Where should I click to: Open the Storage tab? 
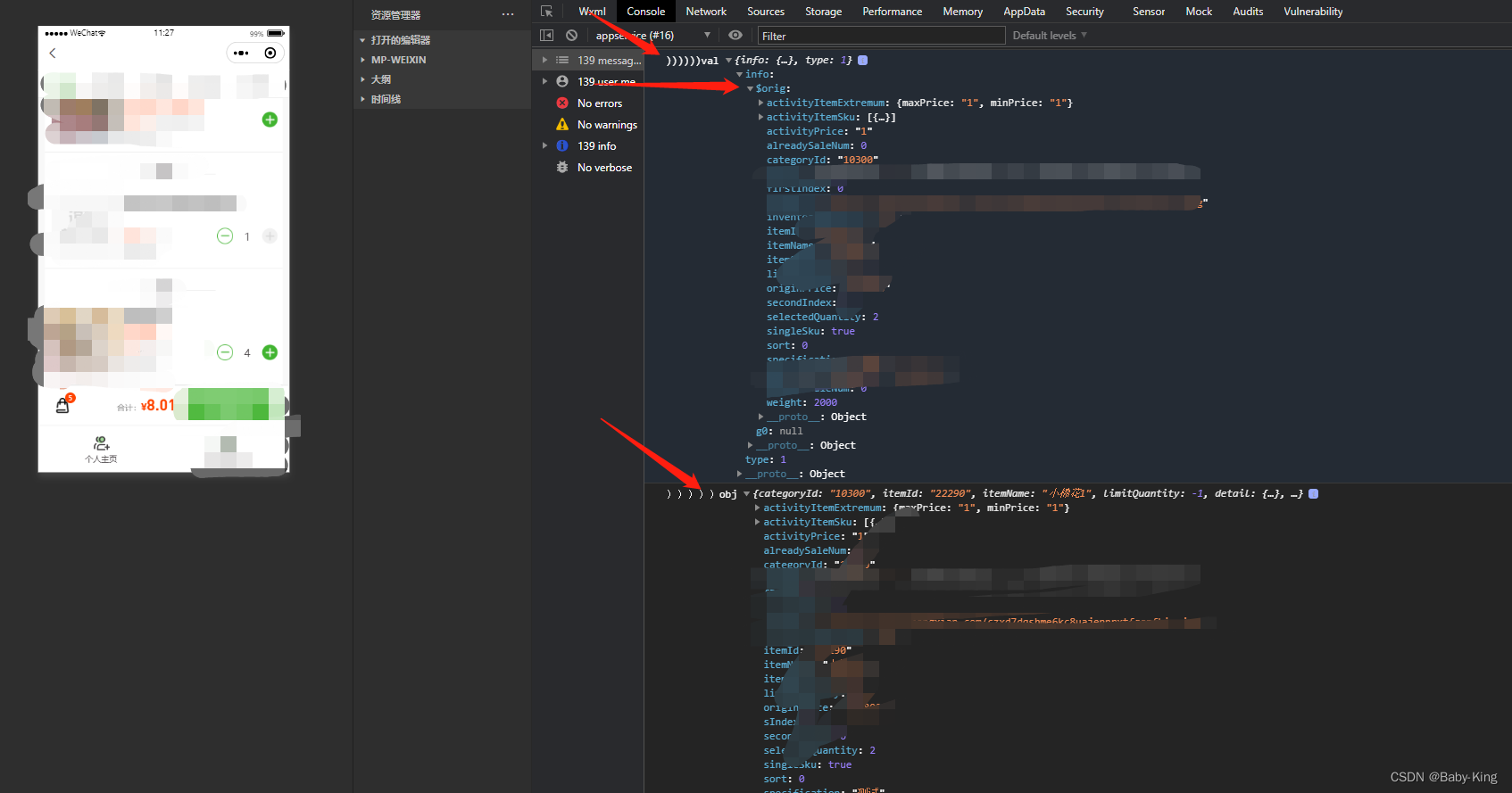823,12
